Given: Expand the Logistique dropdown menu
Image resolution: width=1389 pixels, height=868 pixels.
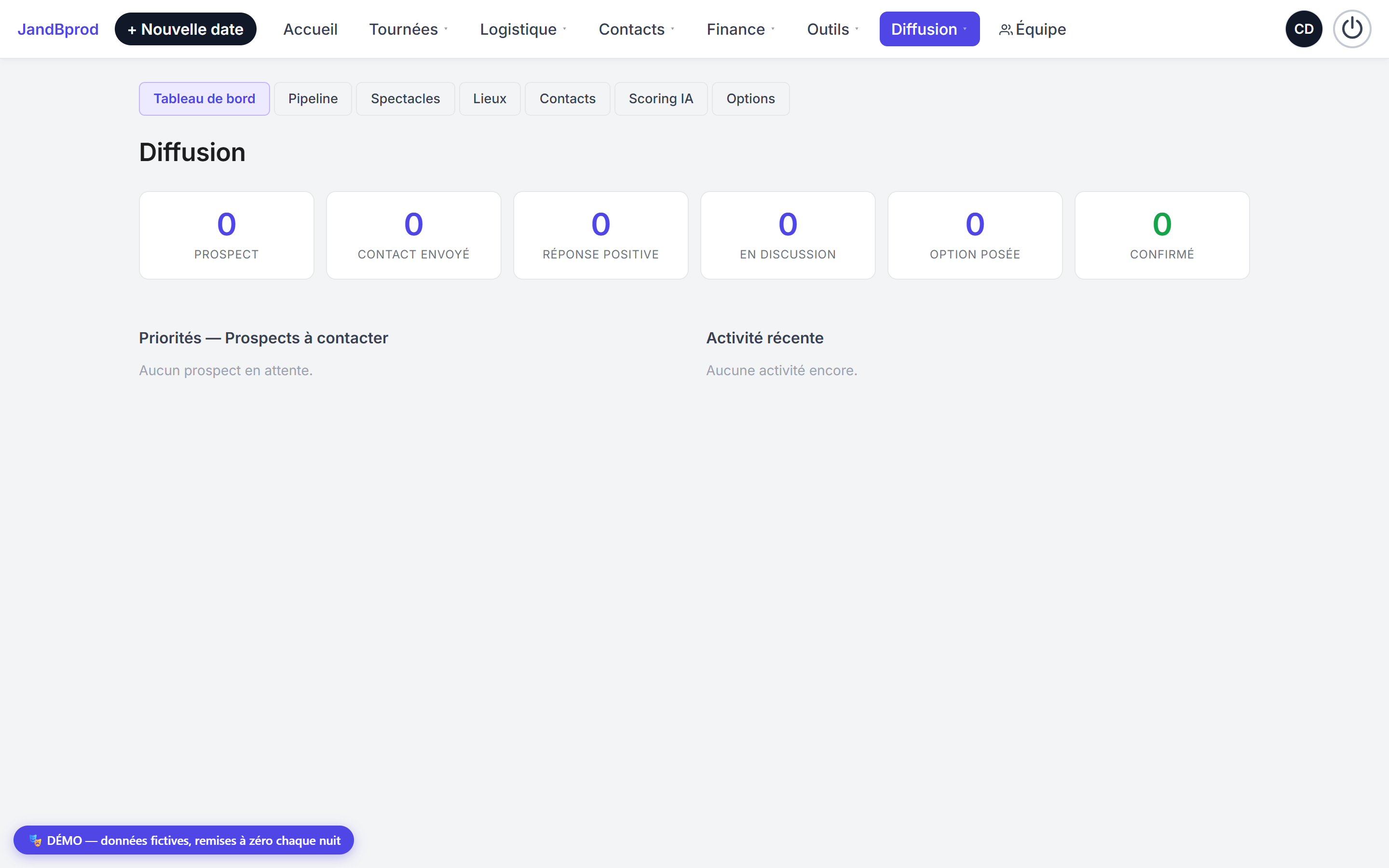Looking at the screenshot, I should 523,29.
